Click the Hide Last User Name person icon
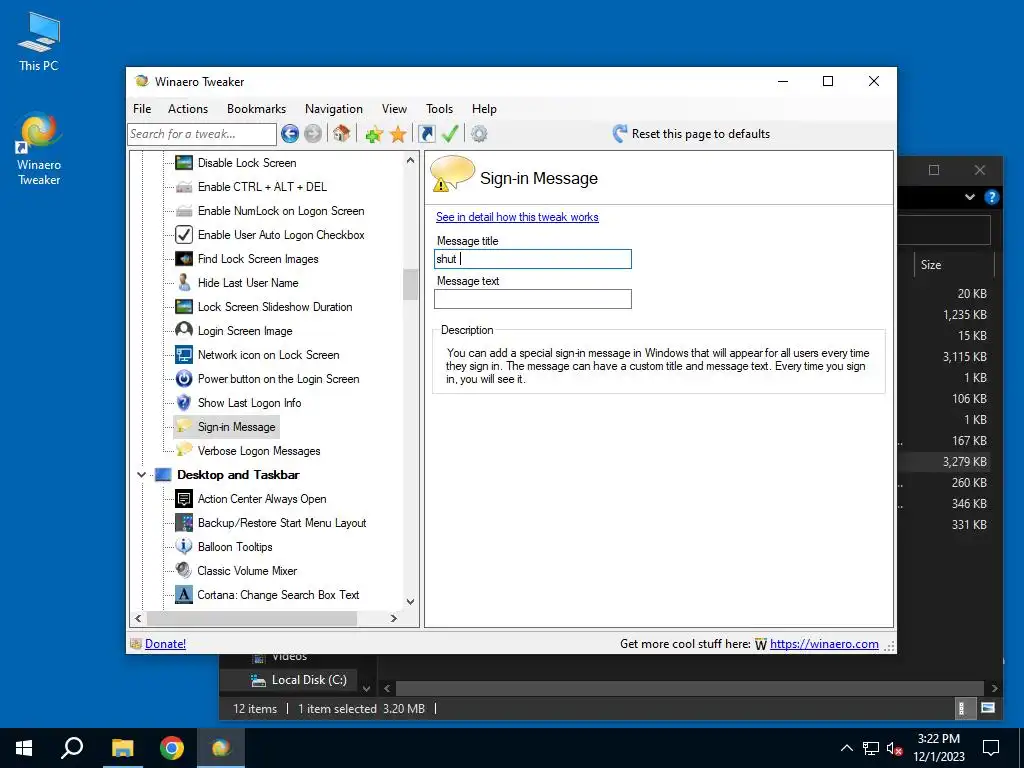Image resolution: width=1024 pixels, height=768 pixels. point(184,283)
